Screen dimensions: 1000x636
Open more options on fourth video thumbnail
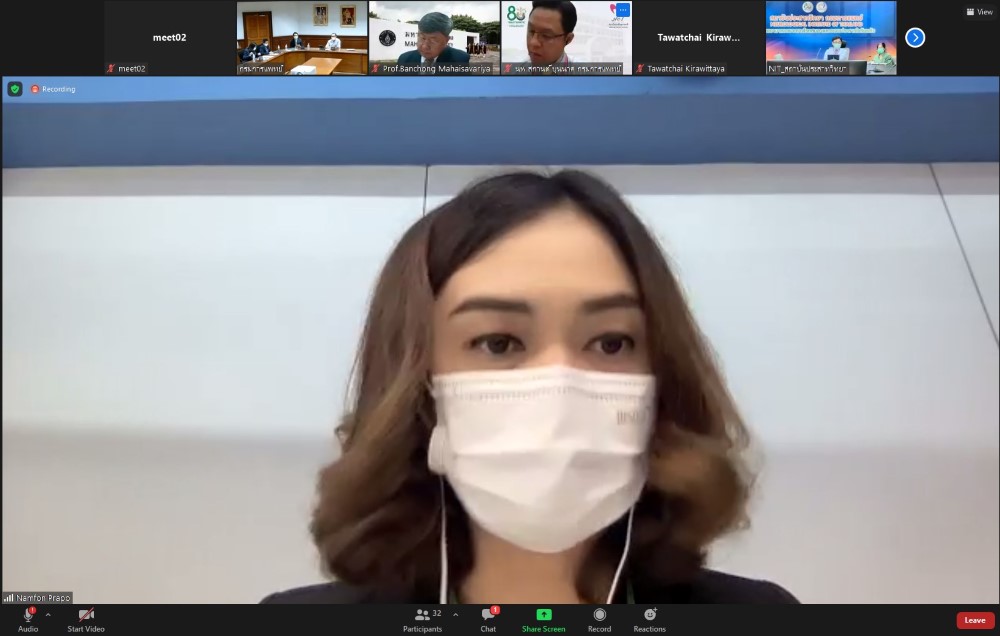[622, 10]
